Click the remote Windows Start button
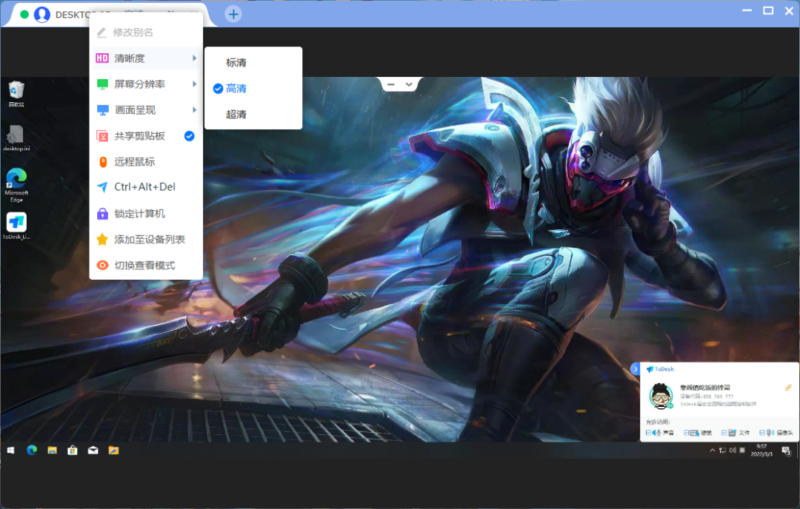Viewport: 800px width, 509px height. pos(10,450)
